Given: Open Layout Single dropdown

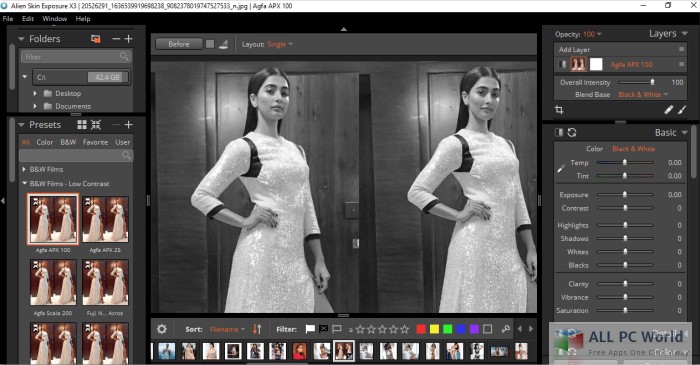Looking at the screenshot, I should [279, 44].
